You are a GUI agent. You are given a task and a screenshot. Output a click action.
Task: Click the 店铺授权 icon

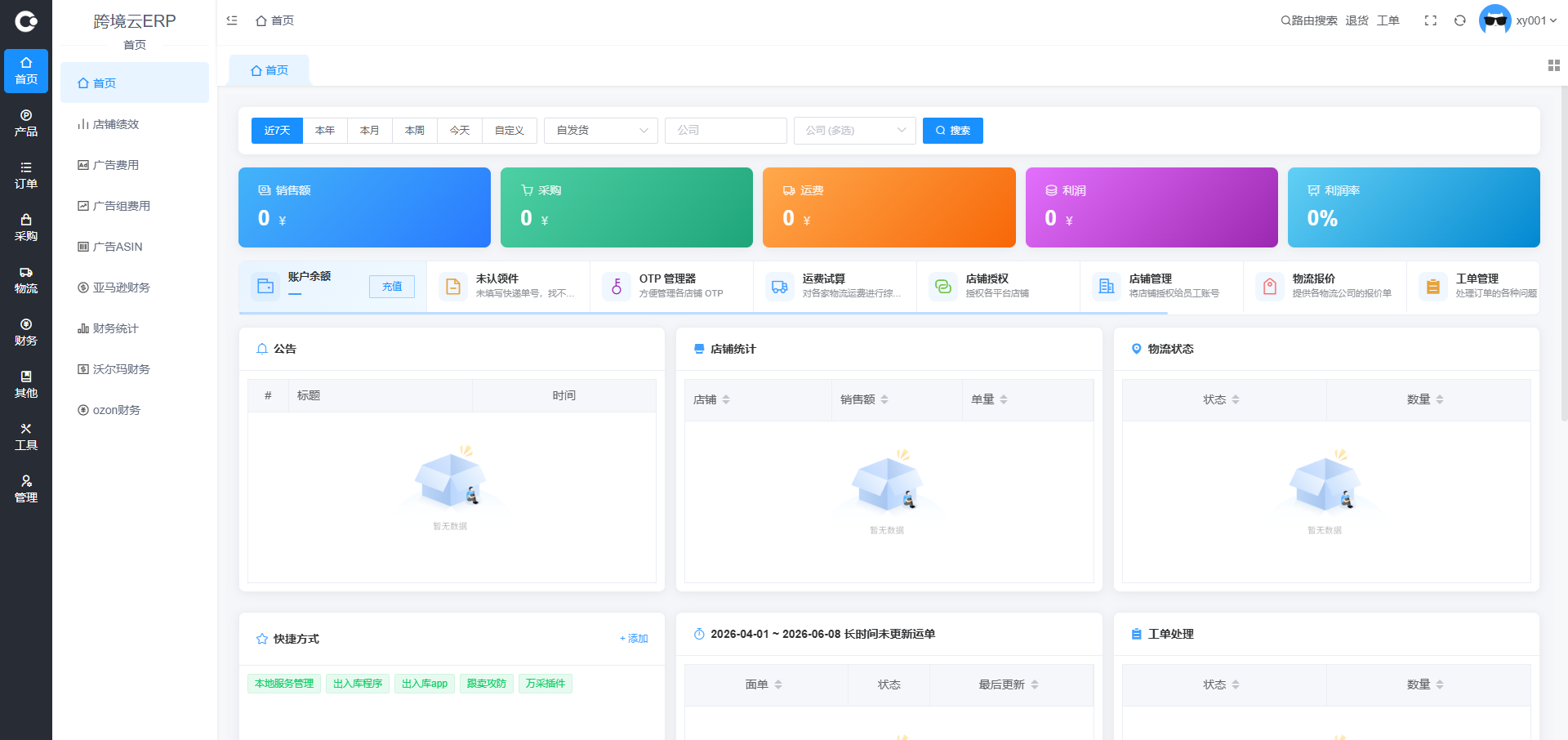[943, 287]
